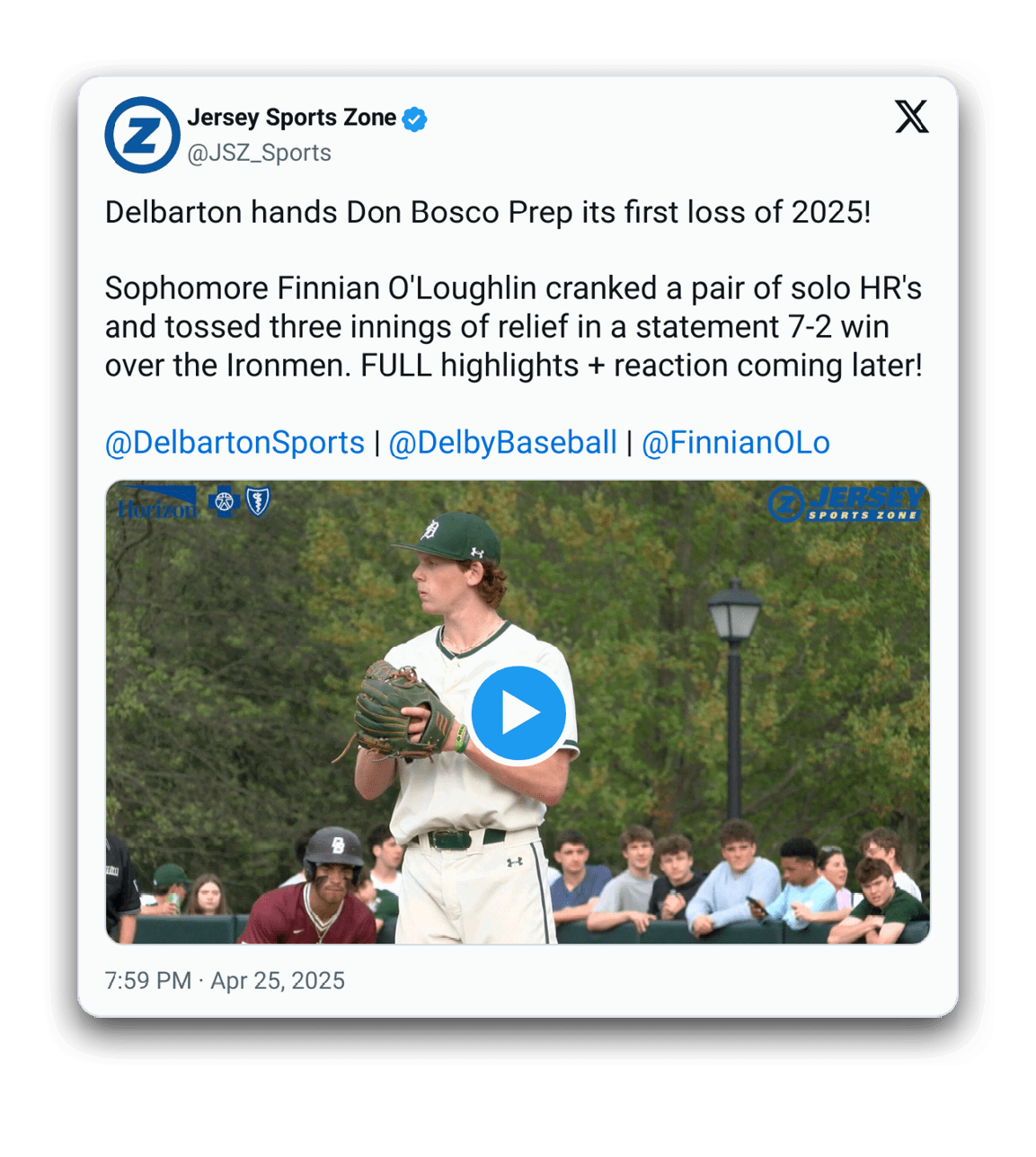
Task: Click the Jersey Sports Zone video watermark
Action: tap(845, 504)
